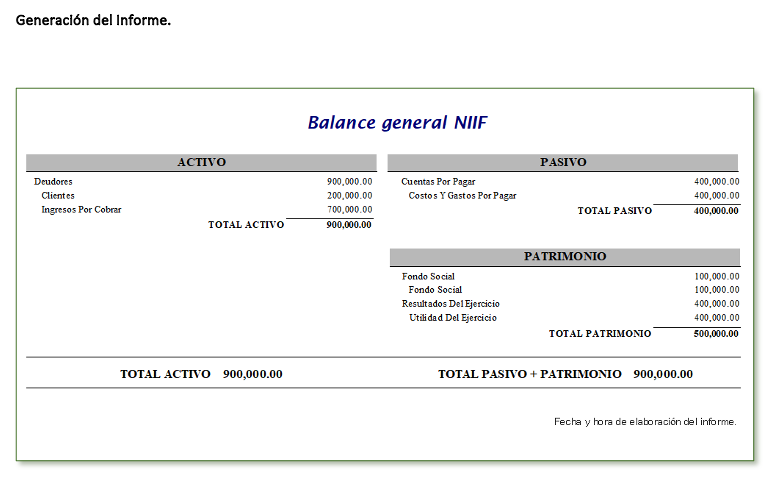Click the 'TOTAL PASIVO + PATRIMONIO' summary label

click(529, 374)
